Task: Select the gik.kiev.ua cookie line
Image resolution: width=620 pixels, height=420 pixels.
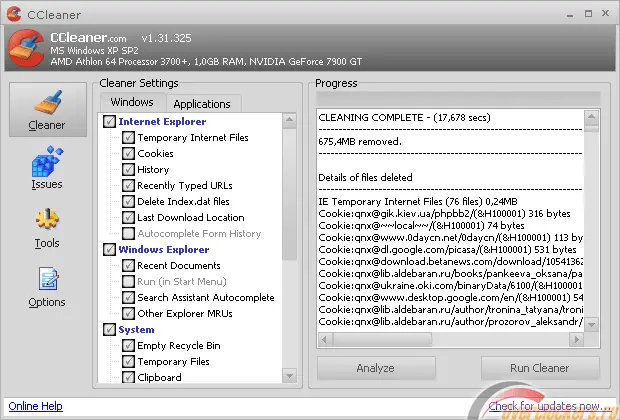Action: (x=444, y=214)
